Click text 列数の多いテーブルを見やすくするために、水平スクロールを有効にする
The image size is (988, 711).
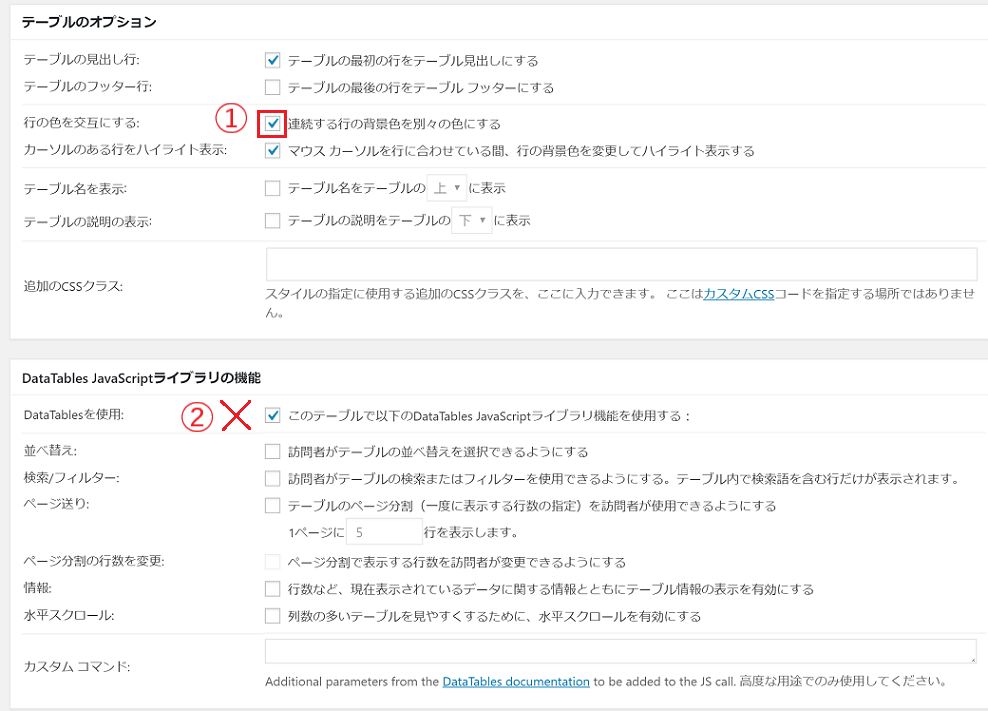(495, 616)
